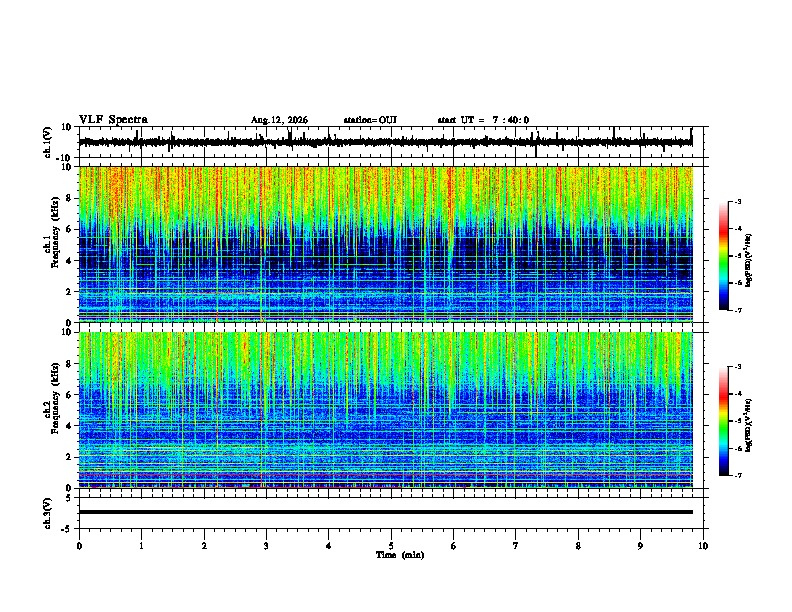Click the ch.2 frequency spectrogram panel
Screen dimensions: 792x612
click(x=386, y=410)
